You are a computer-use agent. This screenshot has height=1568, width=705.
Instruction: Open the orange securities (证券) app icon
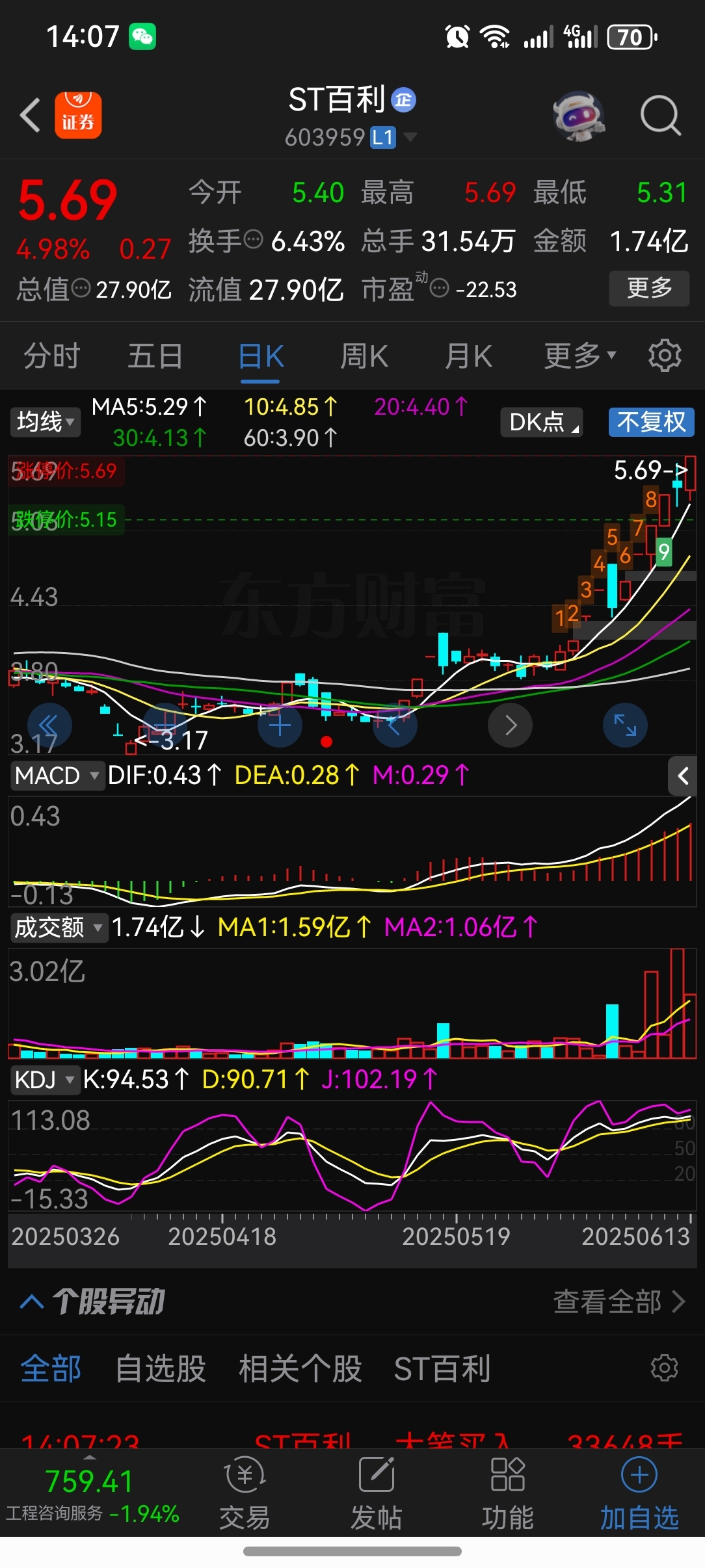click(x=78, y=115)
